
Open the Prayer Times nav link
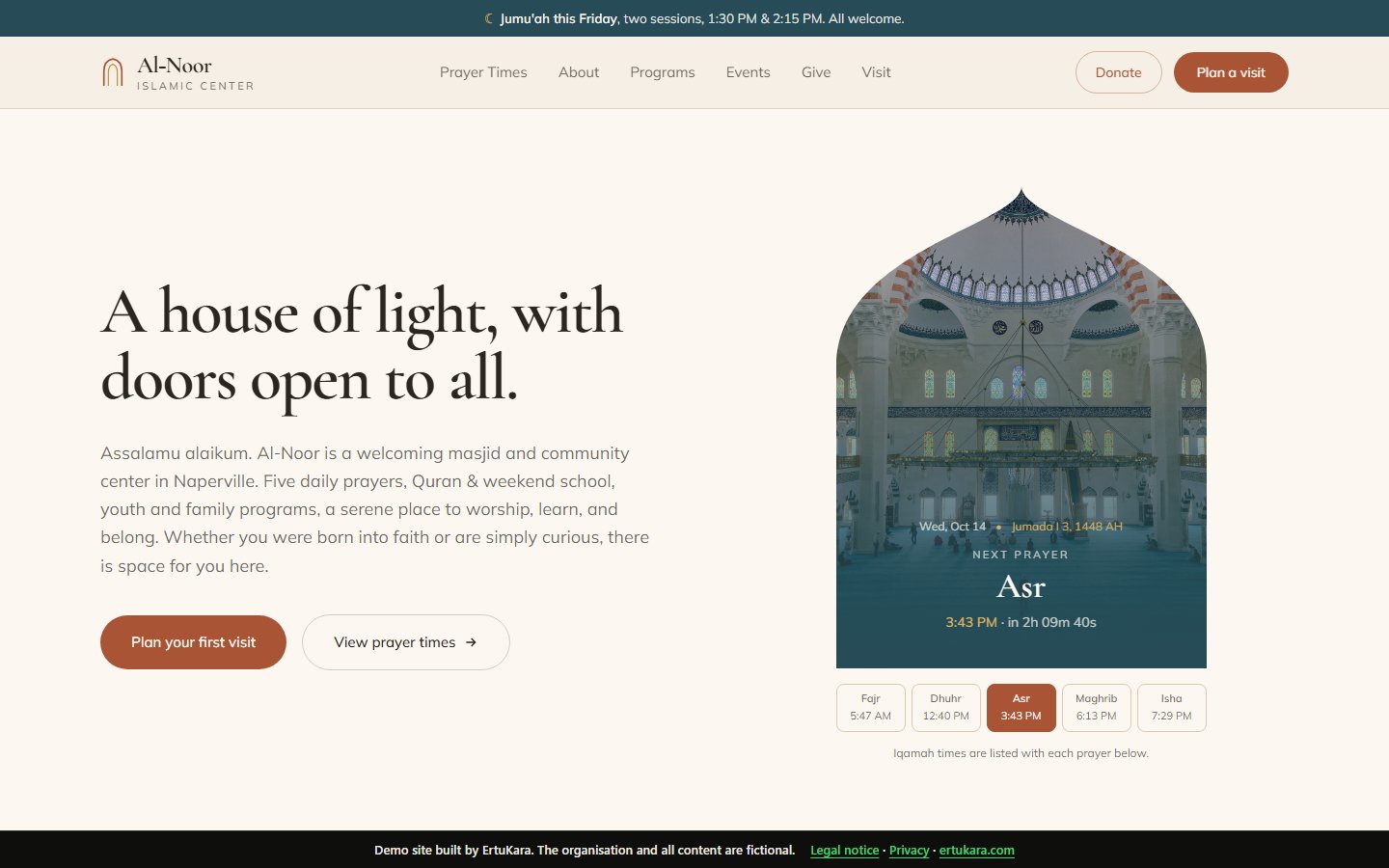click(x=483, y=72)
